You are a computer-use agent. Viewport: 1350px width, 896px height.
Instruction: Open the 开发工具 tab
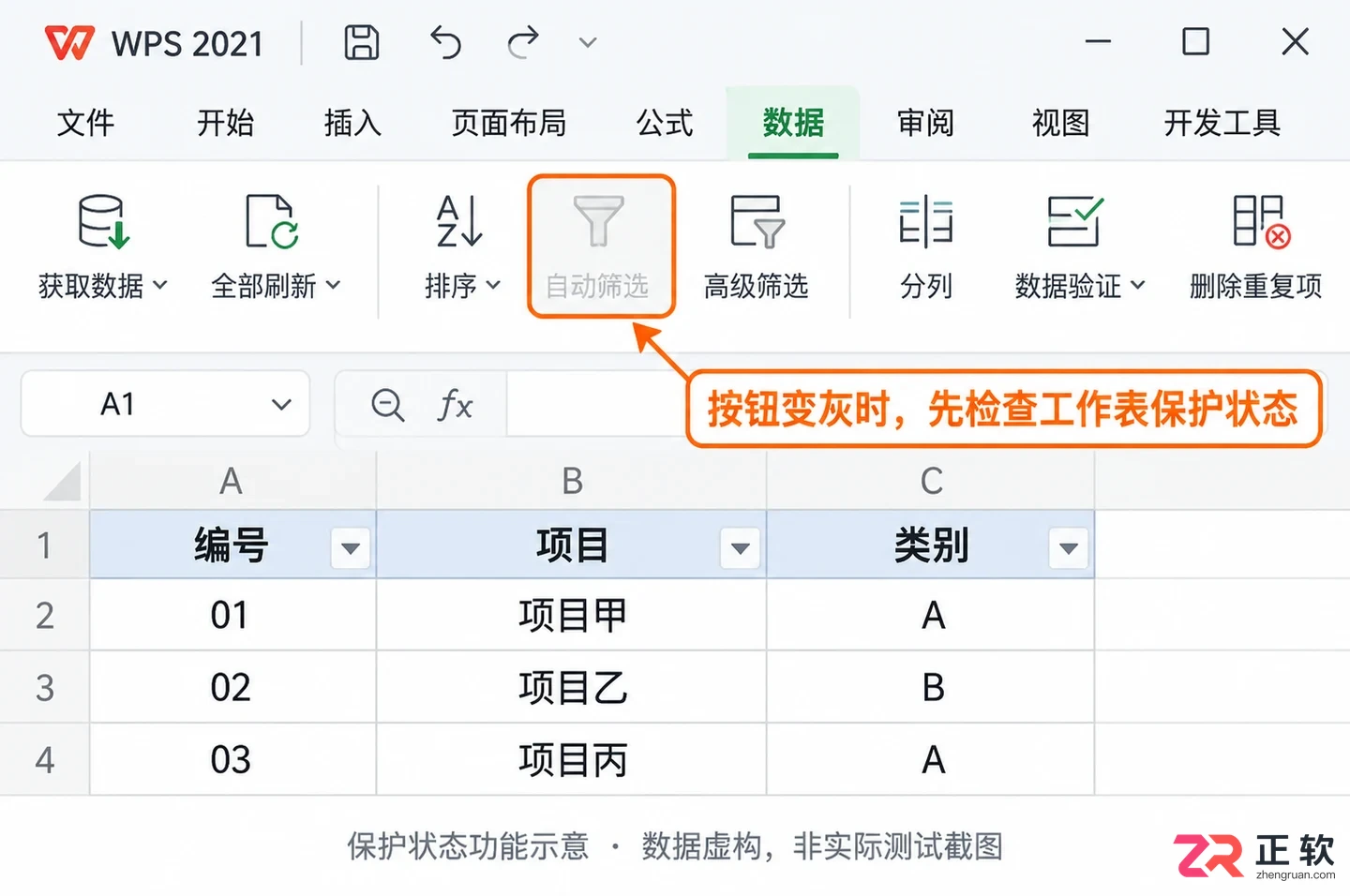tap(1222, 123)
